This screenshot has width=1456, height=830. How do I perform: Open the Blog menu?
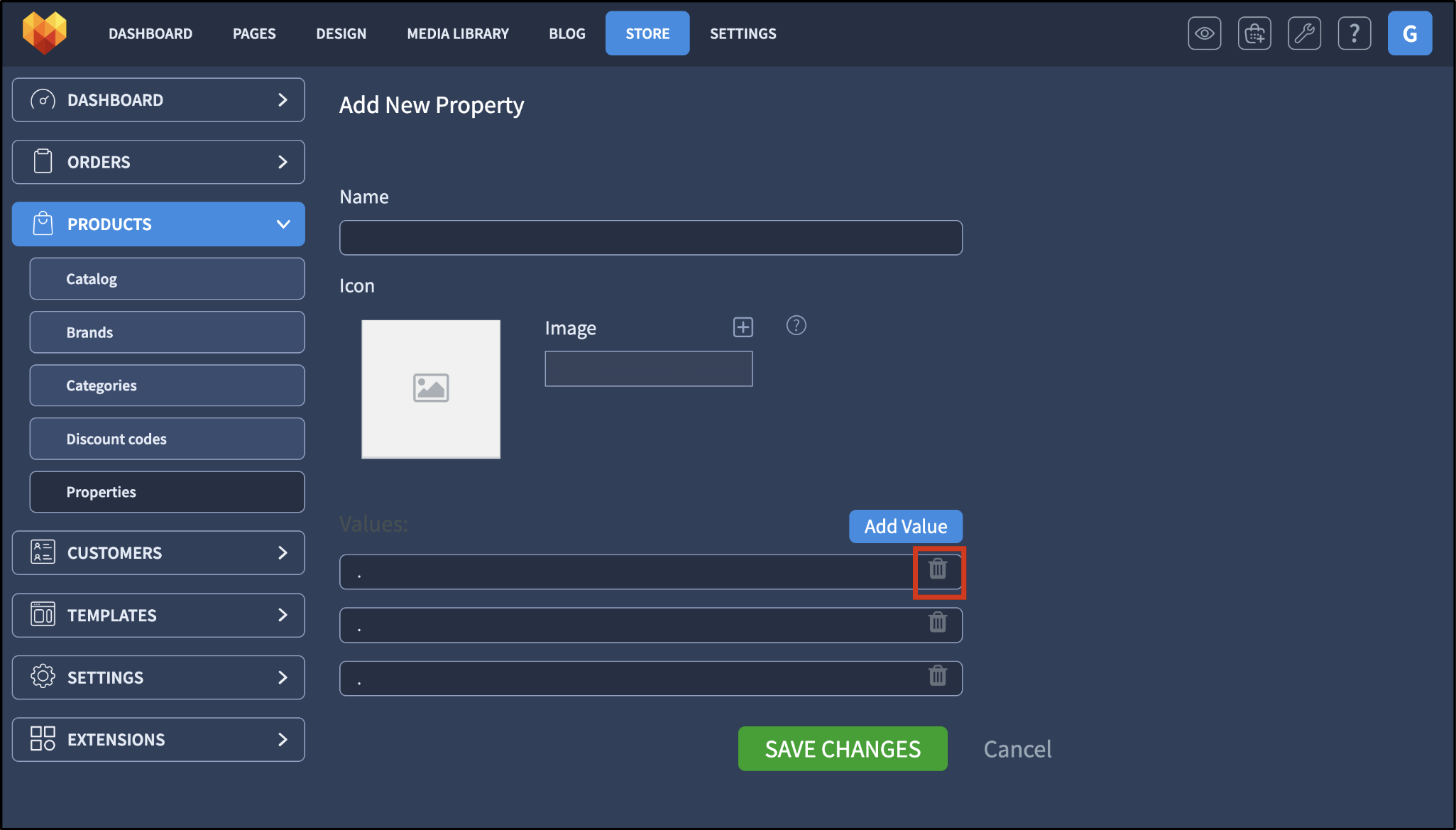(567, 33)
